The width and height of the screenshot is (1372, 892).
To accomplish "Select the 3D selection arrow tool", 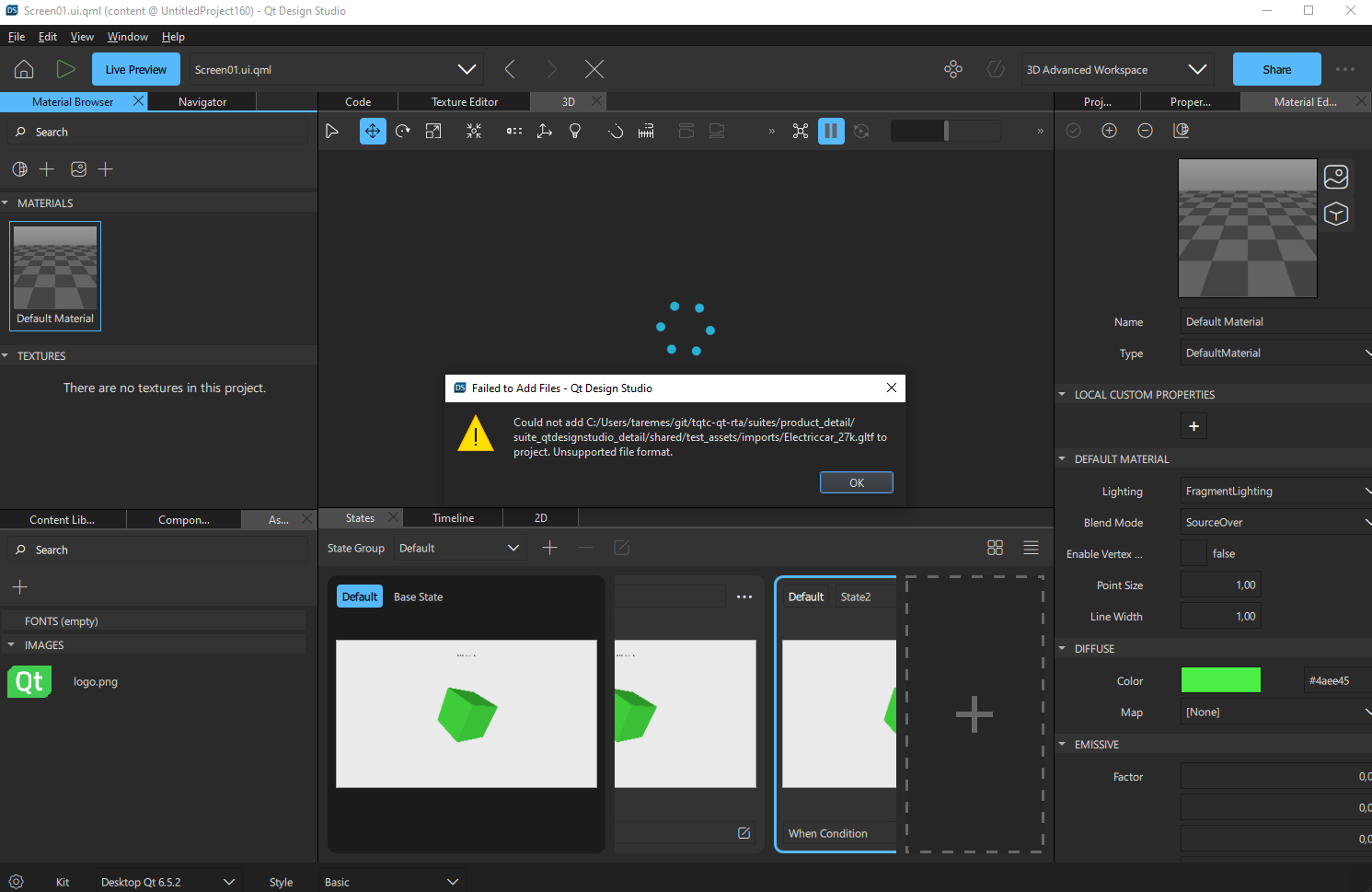I will point(332,132).
